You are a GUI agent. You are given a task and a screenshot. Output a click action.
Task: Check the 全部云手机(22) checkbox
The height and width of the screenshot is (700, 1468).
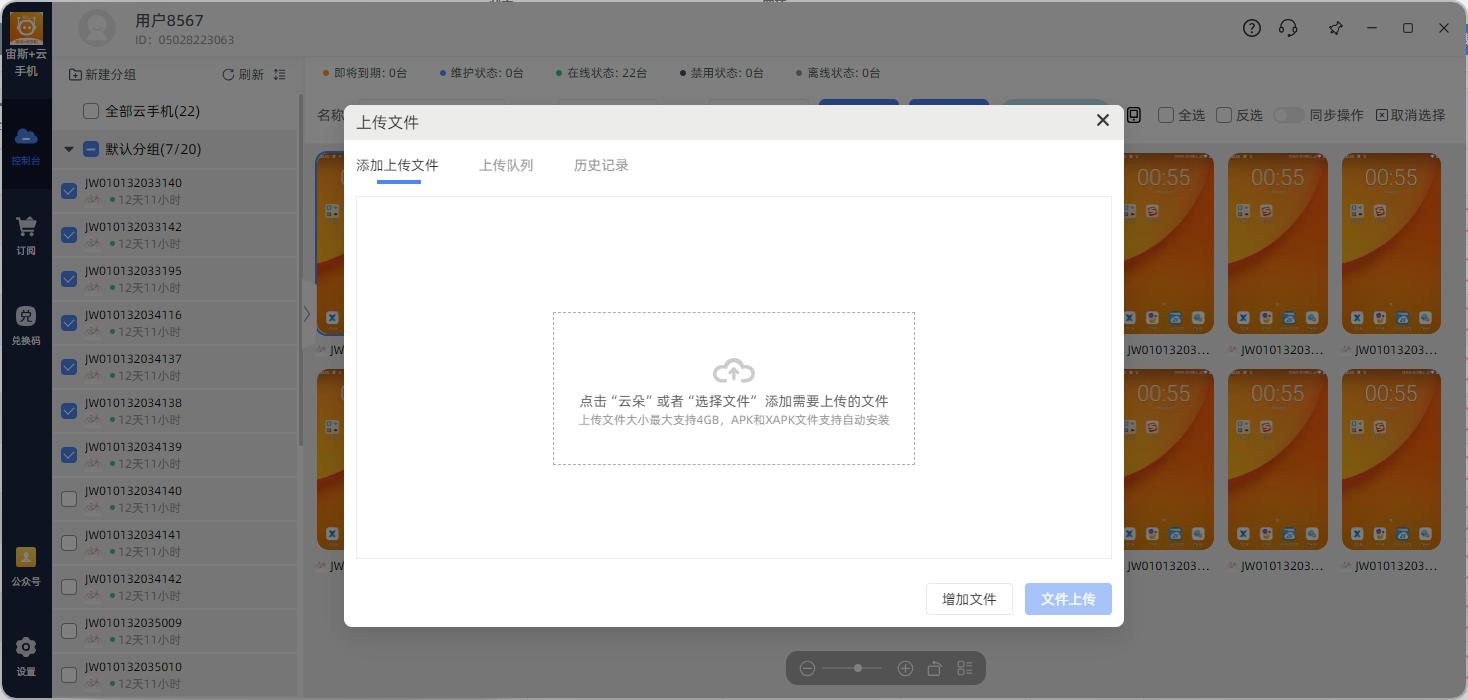click(x=91, y=111)
